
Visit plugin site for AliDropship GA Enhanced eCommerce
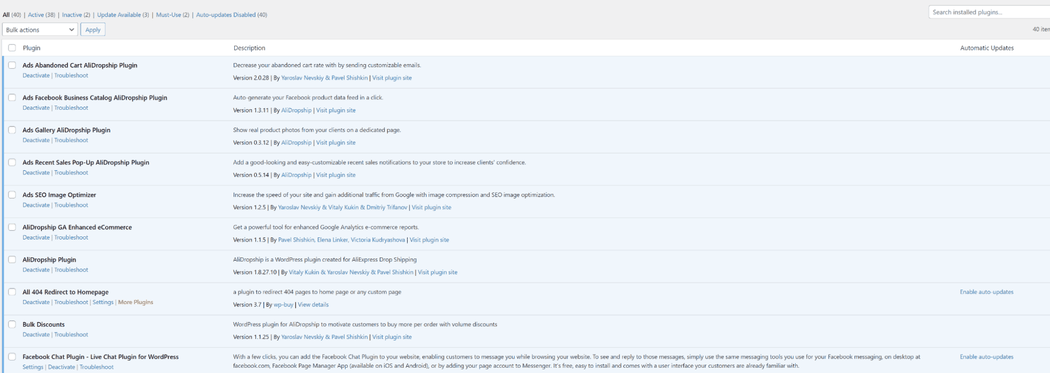429,240
